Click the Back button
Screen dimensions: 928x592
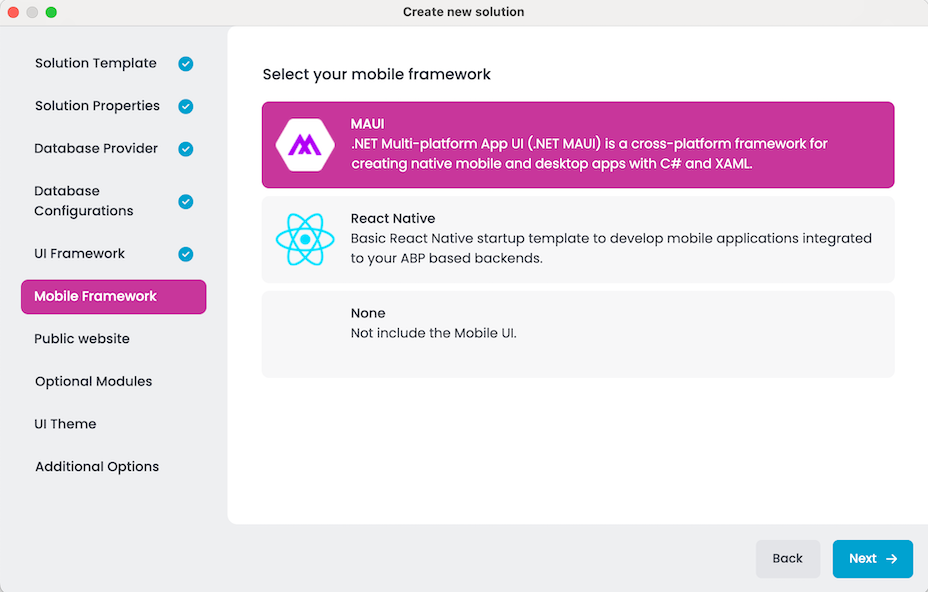tap(788, 558)
